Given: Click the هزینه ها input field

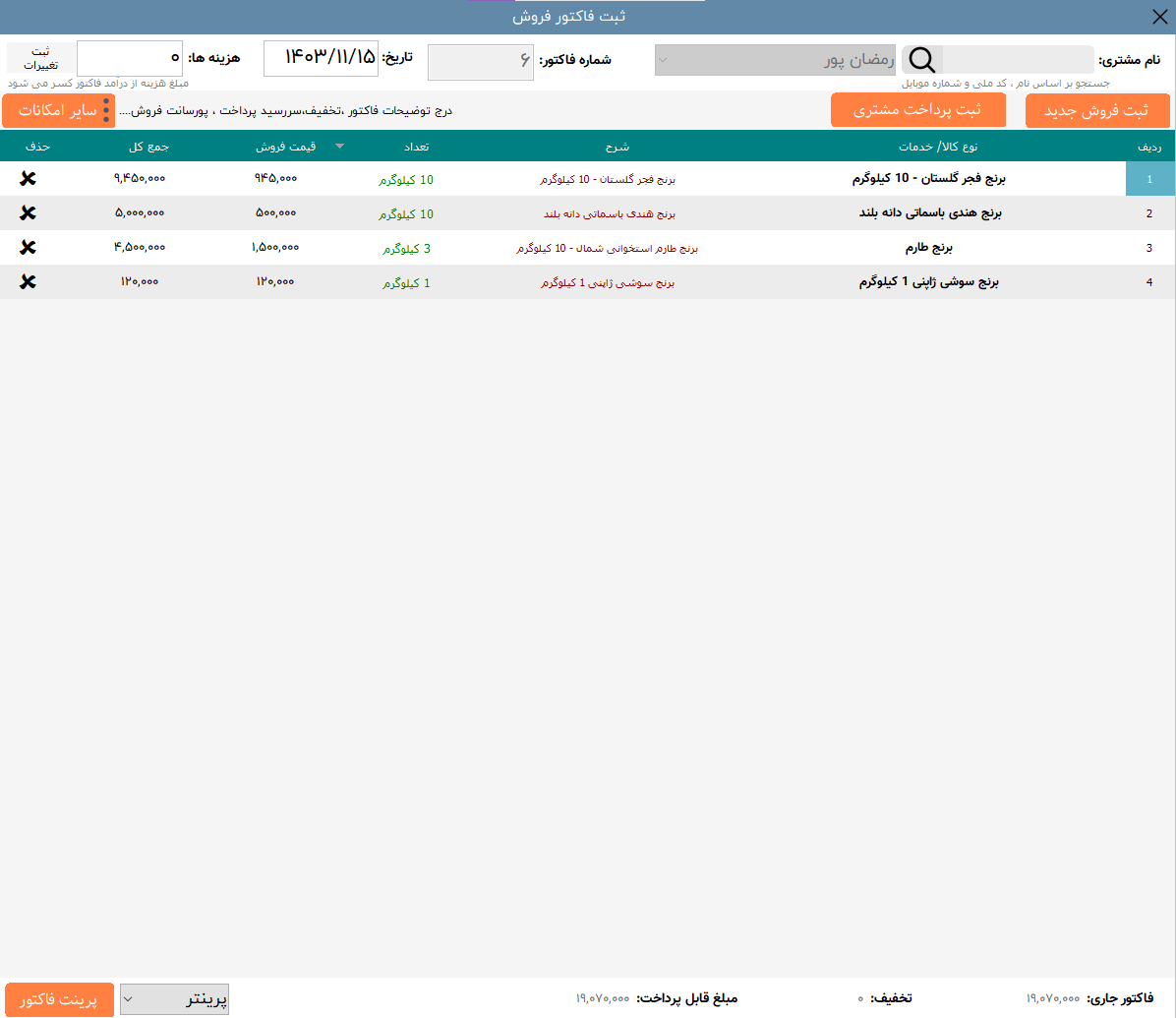Looking at the screenshot, I should tap(130, 58).
